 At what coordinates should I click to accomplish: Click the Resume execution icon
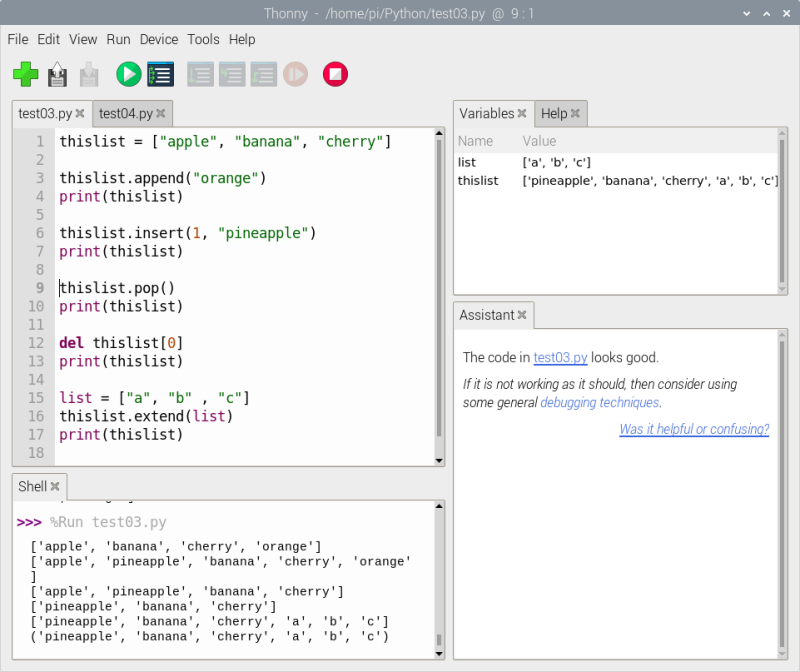pyautogui.click(x=295, y=74)
